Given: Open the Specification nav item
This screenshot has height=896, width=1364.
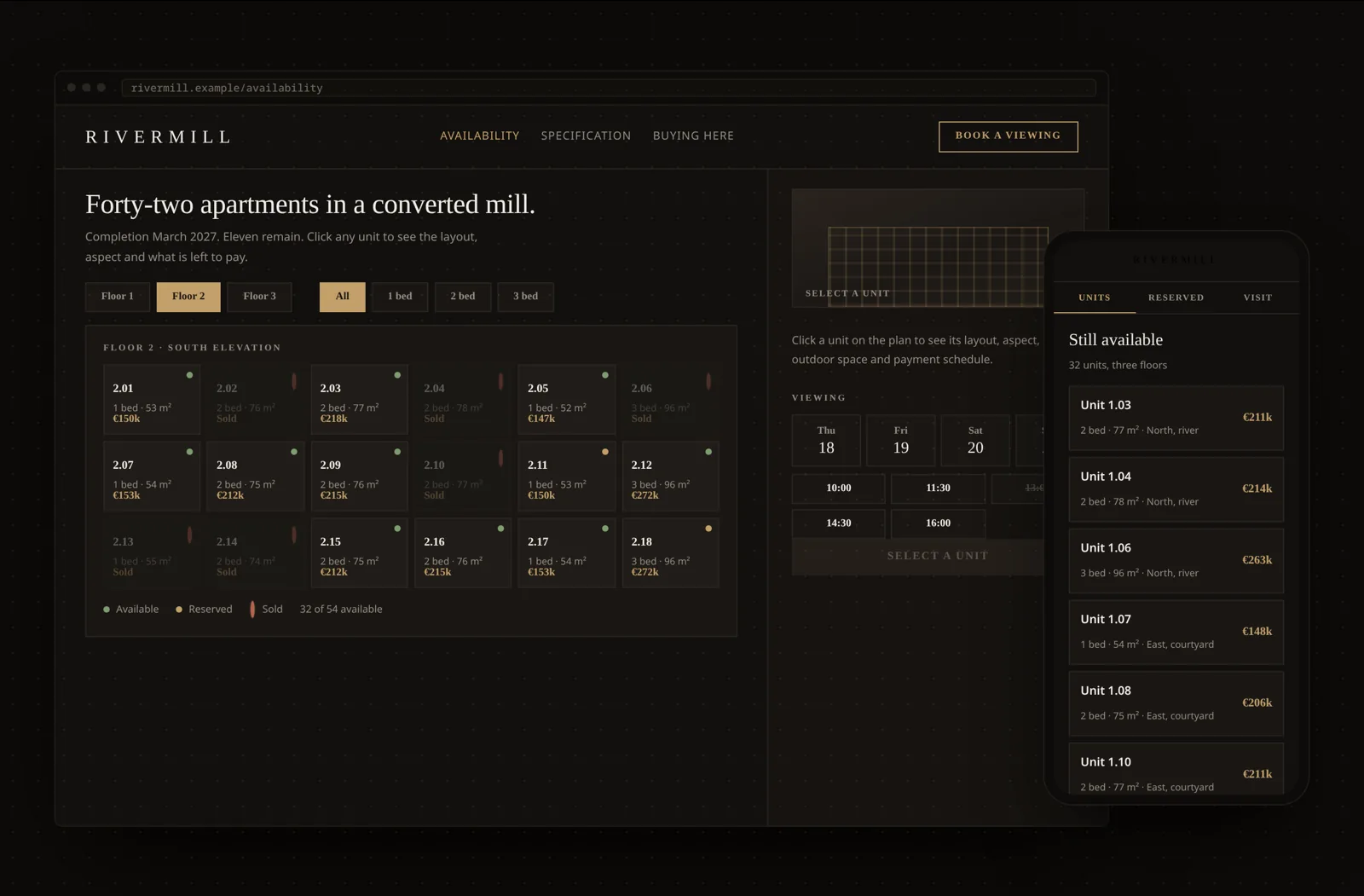Looking at the screenshot, I should 586,136.
